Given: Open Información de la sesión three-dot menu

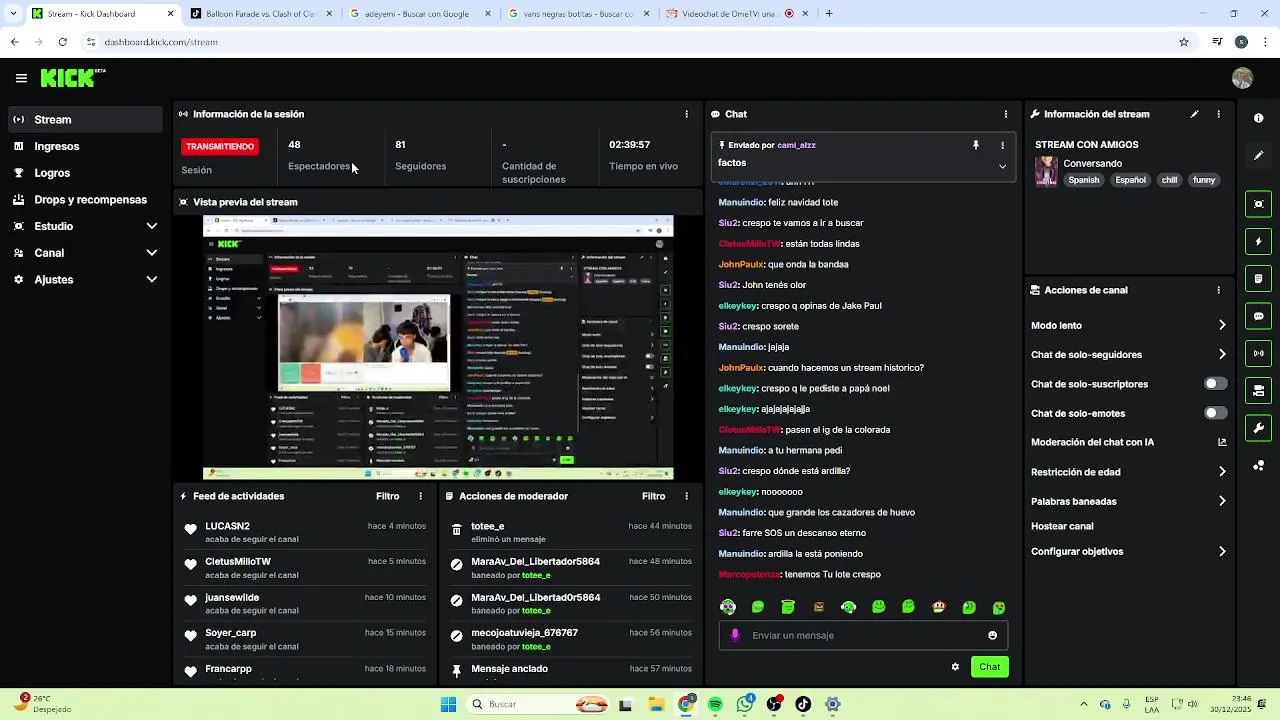Looking at the screenshot, I should [x=686, y=114].
